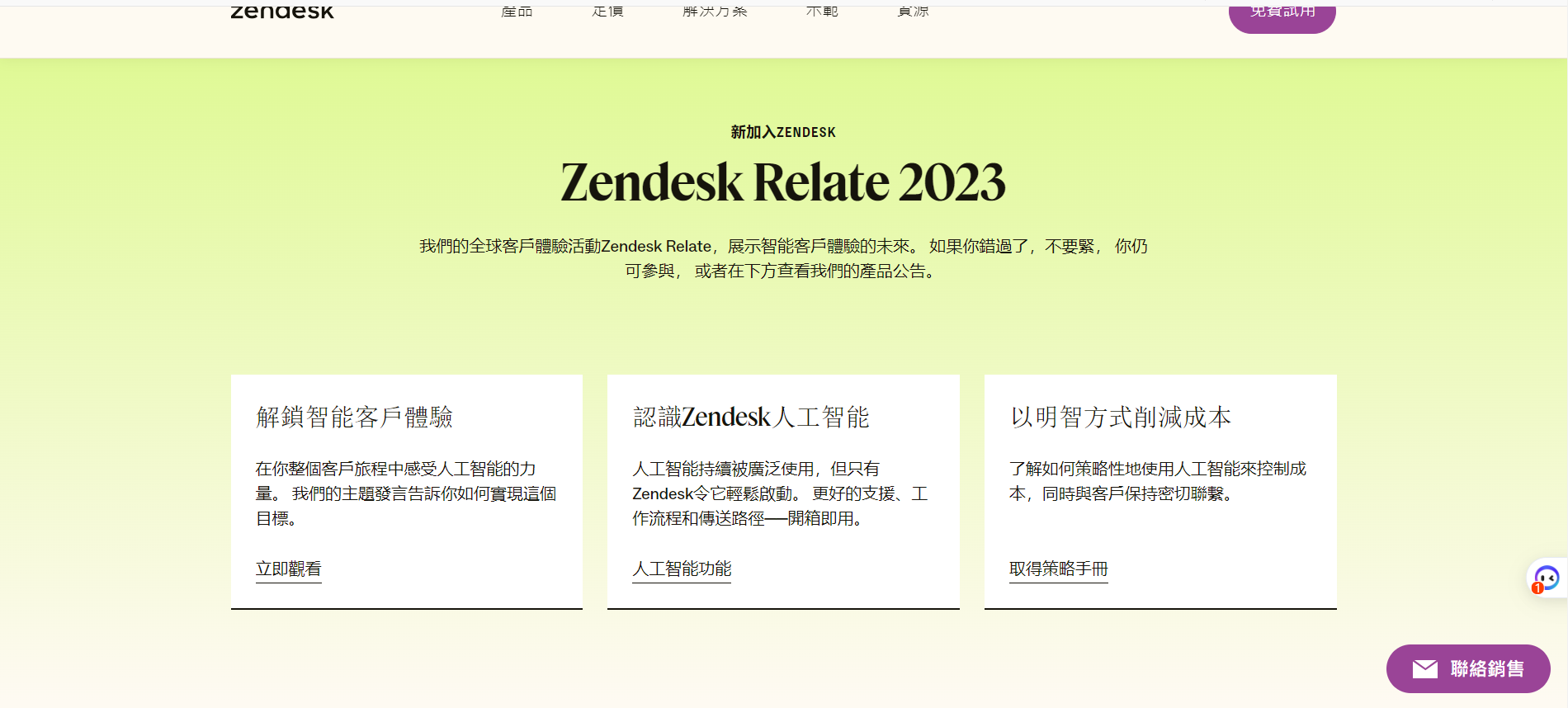Open the chat assistant widget icon

[1547, 578]
